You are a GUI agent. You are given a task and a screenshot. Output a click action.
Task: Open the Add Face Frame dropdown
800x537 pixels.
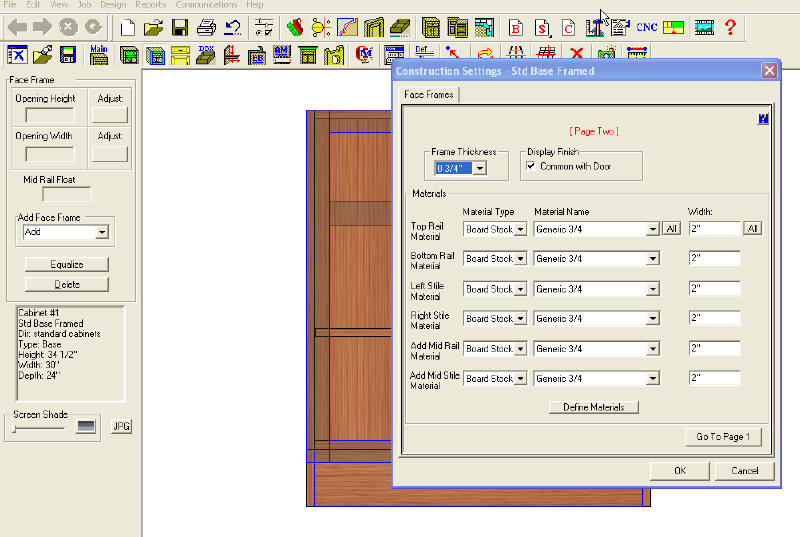click(102, 232)
